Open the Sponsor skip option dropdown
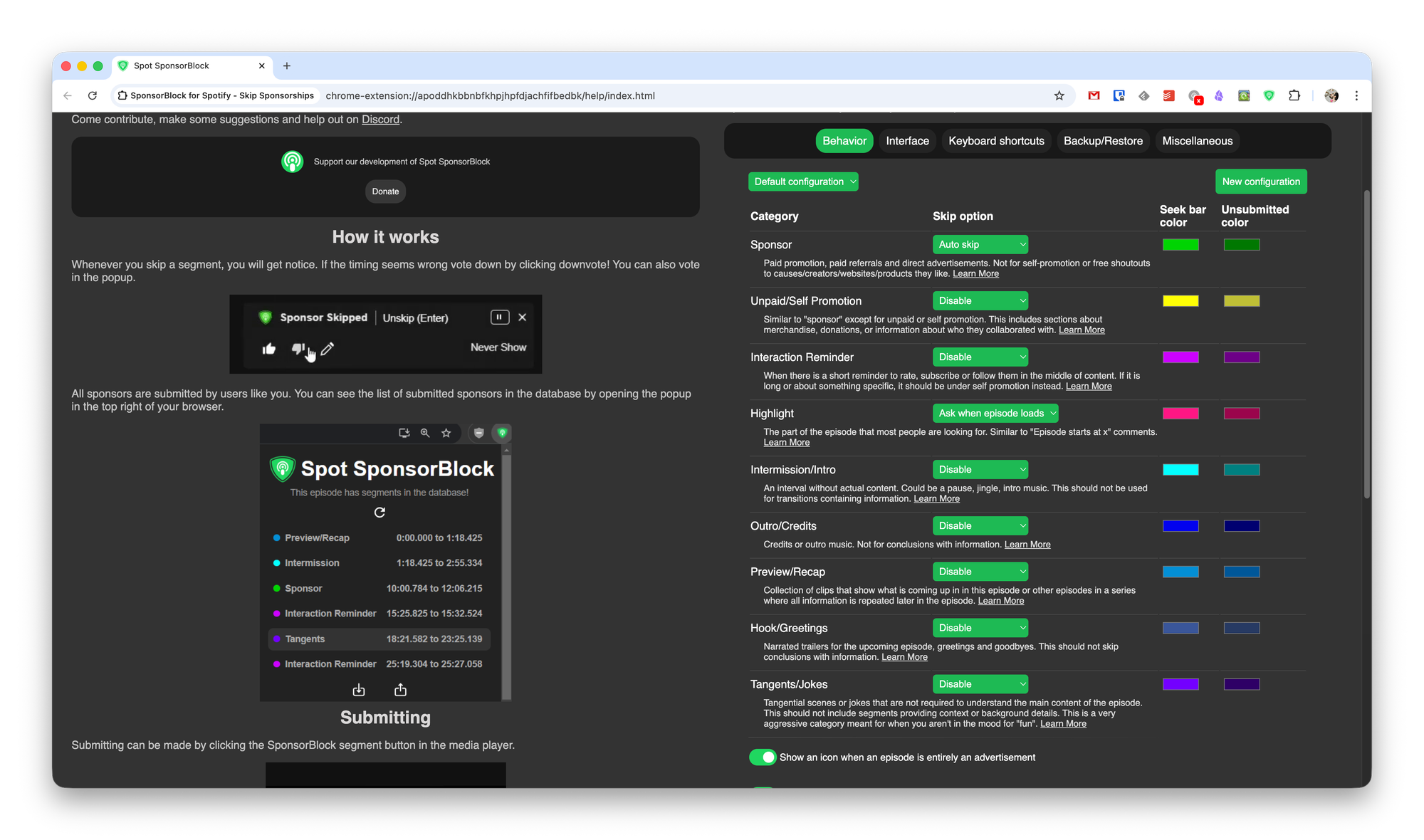The image size is (1424, 840). pos(980,244)
